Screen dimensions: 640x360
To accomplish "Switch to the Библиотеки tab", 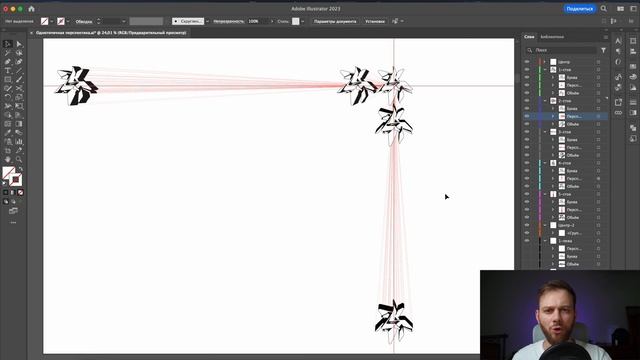I will [552, 37].
